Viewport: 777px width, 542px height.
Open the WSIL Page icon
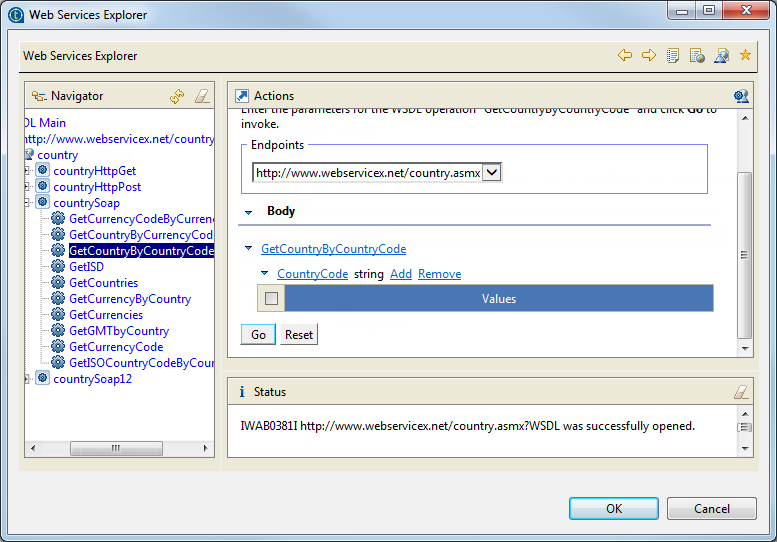point(697,56)
